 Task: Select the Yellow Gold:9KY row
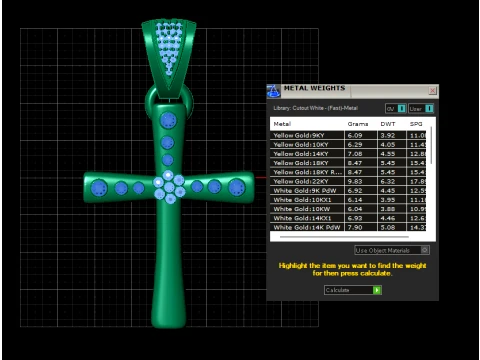pos(348,135)
